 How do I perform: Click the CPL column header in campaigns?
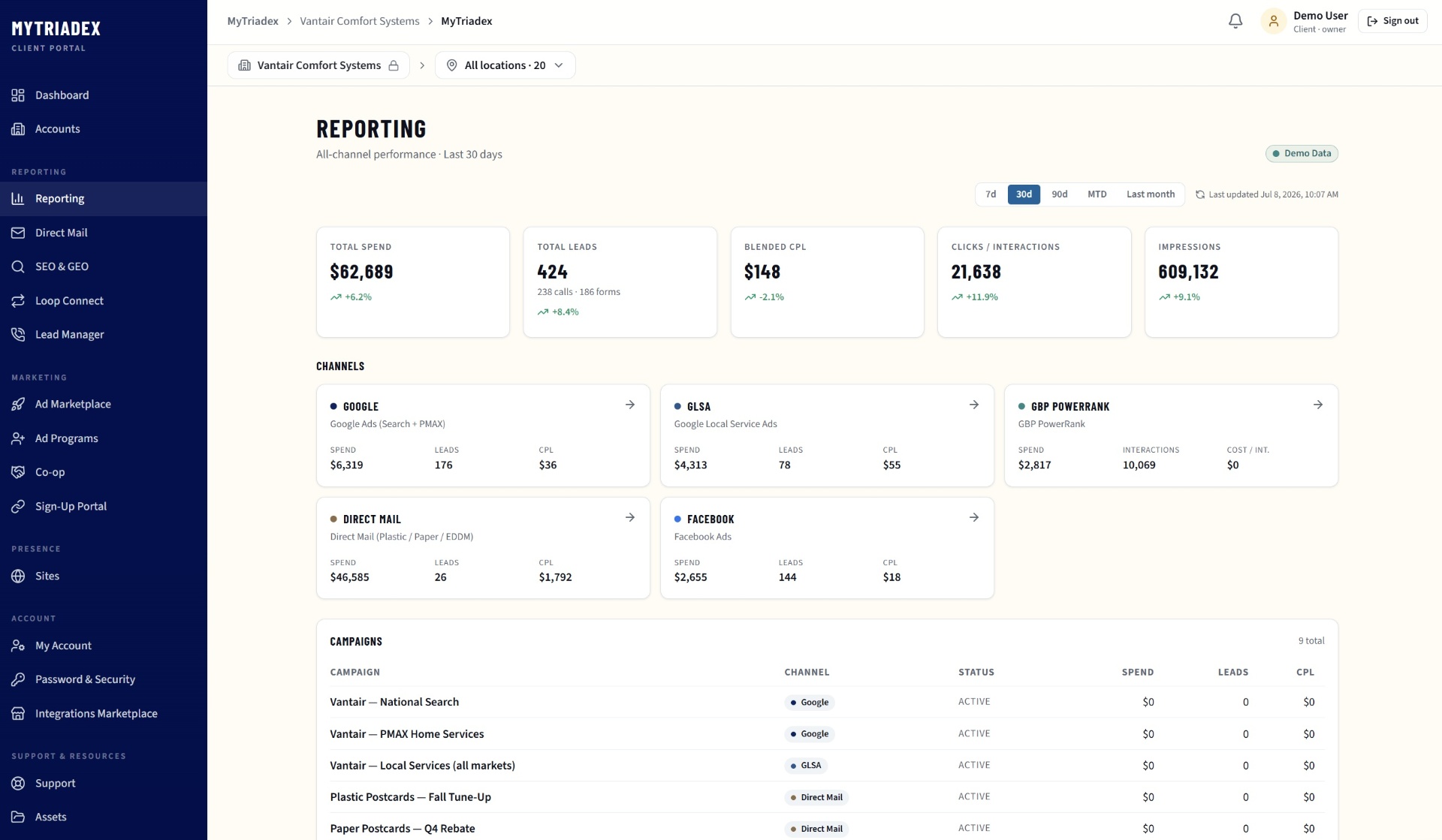click(1305, 673)
